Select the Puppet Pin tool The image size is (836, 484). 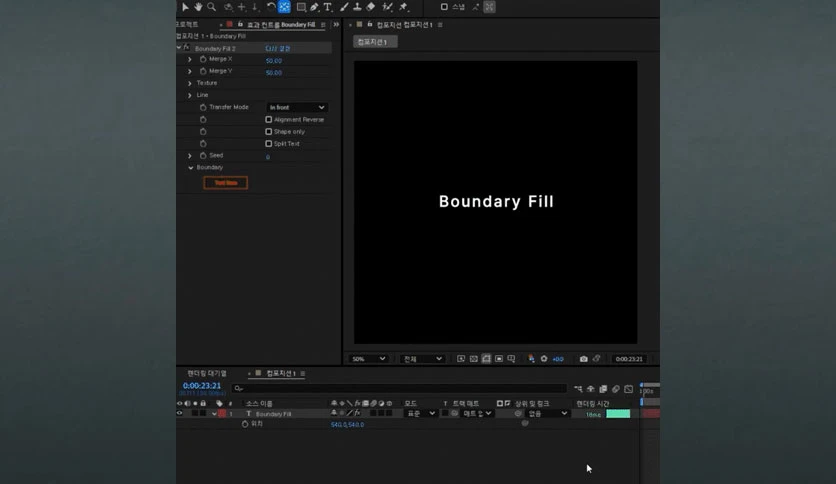click(x=404, y=7)
